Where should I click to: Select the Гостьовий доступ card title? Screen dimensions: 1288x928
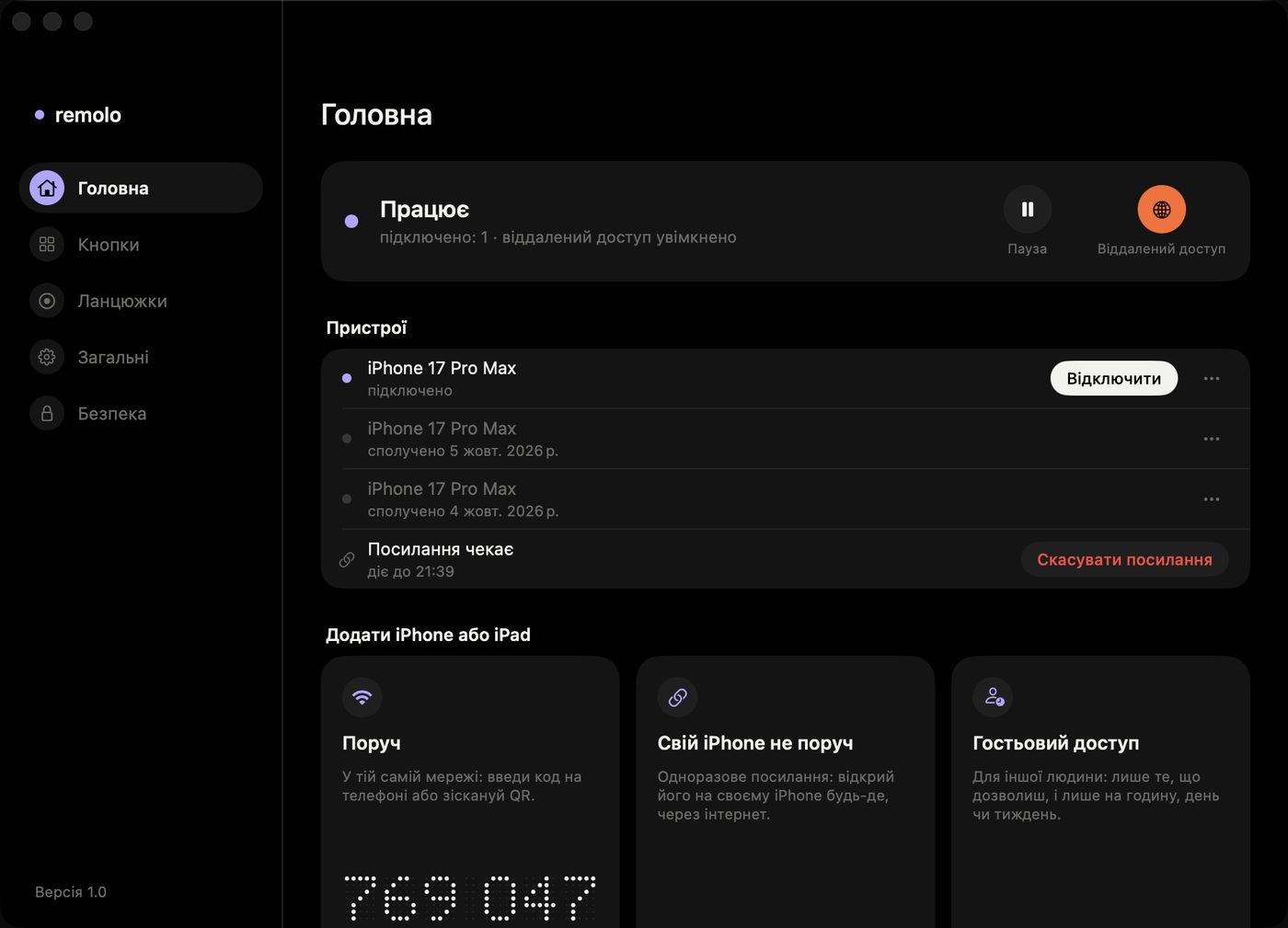click(x=1056, y=743)
